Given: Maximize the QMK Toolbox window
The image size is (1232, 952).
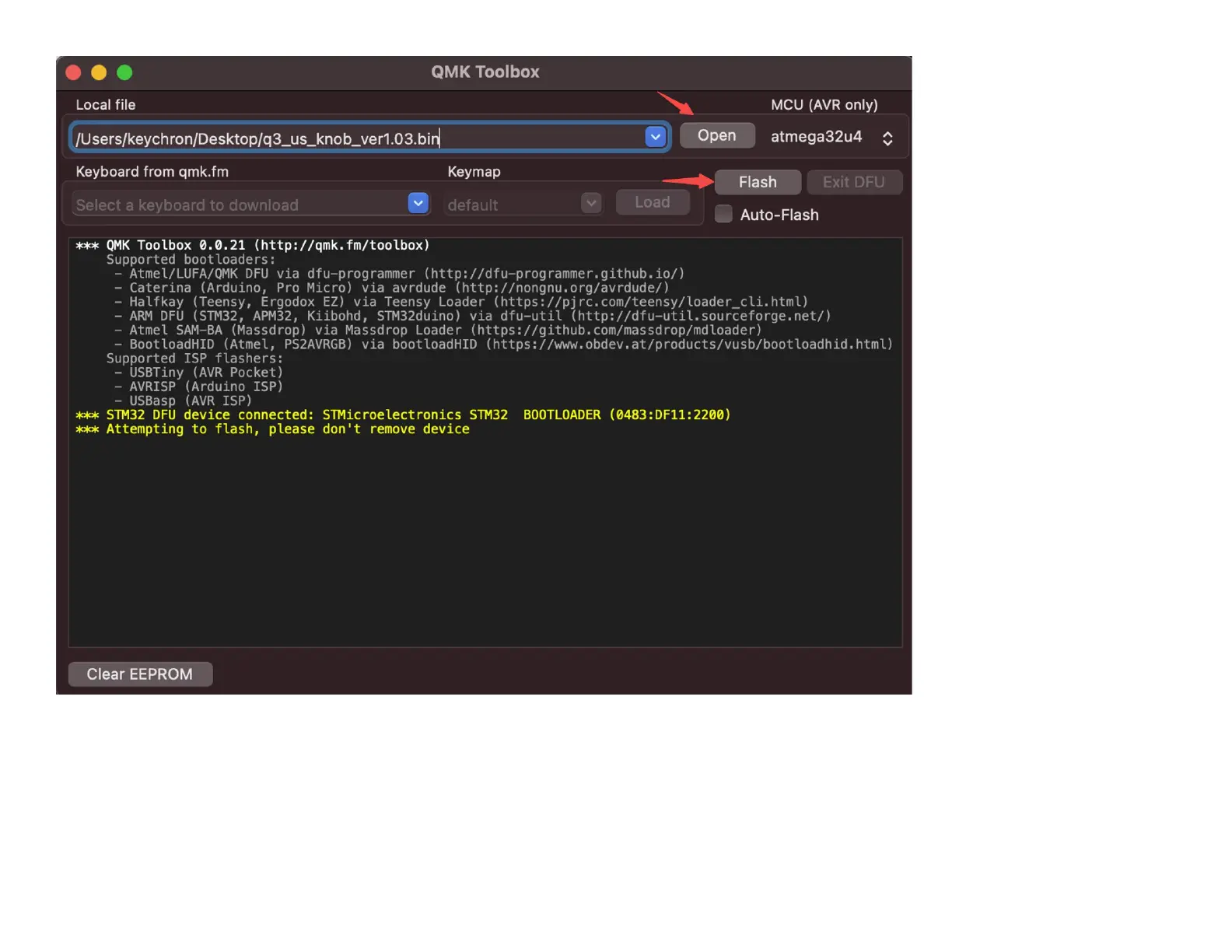Looking at the screenshot, I should tap(124, 72).
